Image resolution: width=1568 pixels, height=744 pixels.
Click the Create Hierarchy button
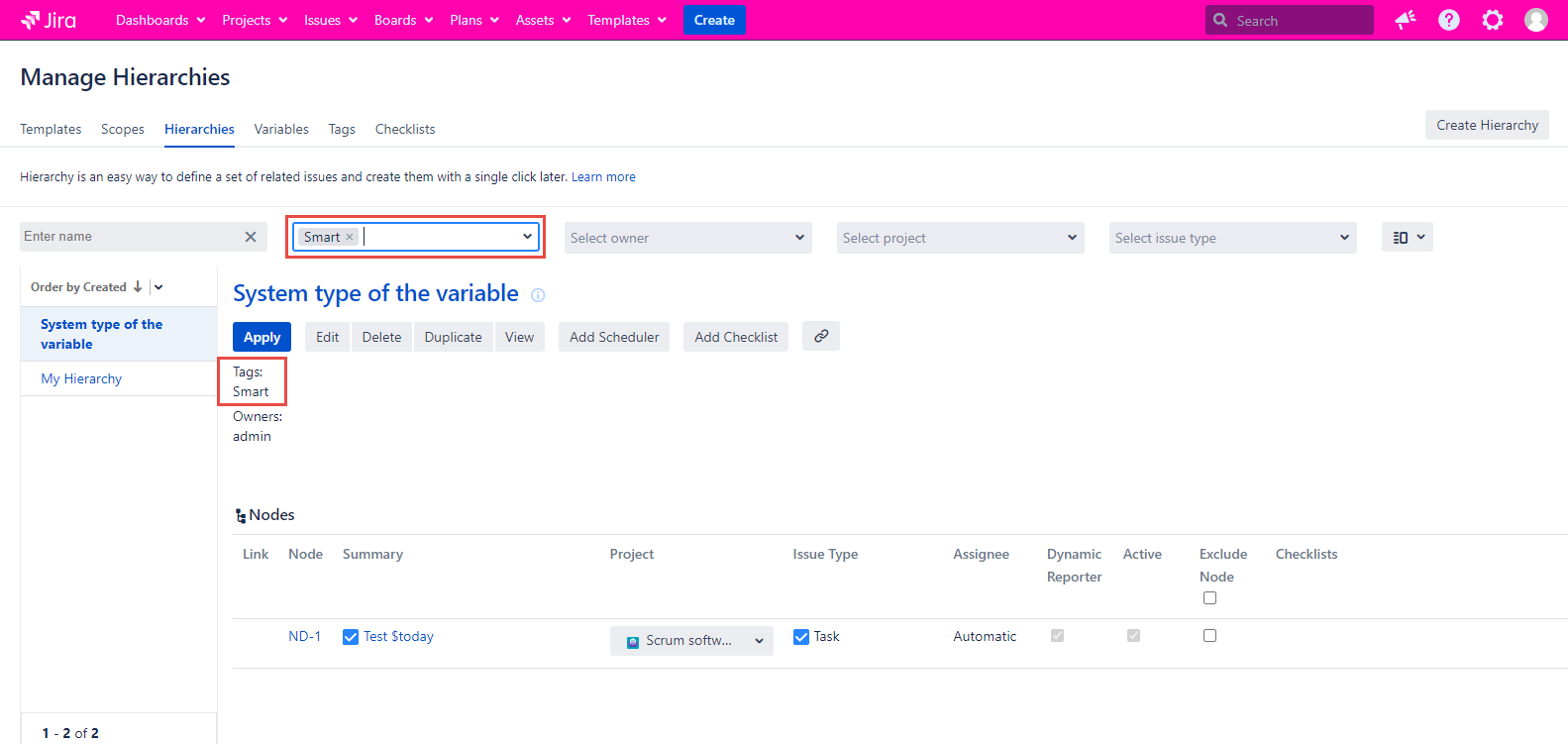click(1487, 125)
